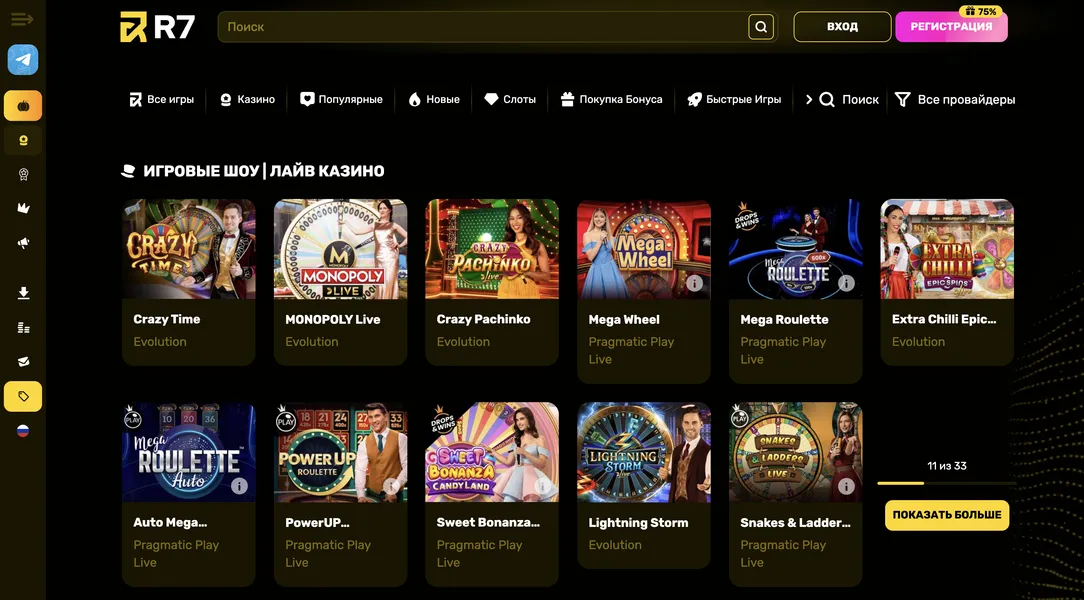This screenshot has width=1084, height=600.
Task: Click the megaphone icon in left sidebar
Action: click(23, 243)
